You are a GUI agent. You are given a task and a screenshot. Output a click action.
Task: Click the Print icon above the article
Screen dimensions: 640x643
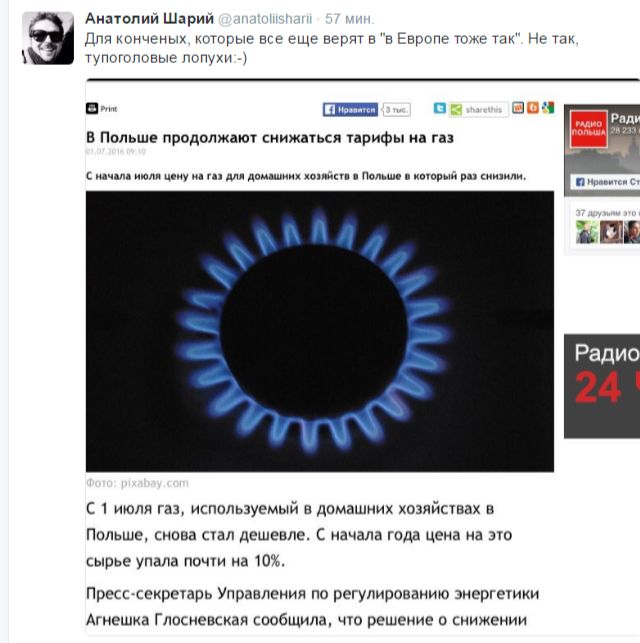point(92,109)
